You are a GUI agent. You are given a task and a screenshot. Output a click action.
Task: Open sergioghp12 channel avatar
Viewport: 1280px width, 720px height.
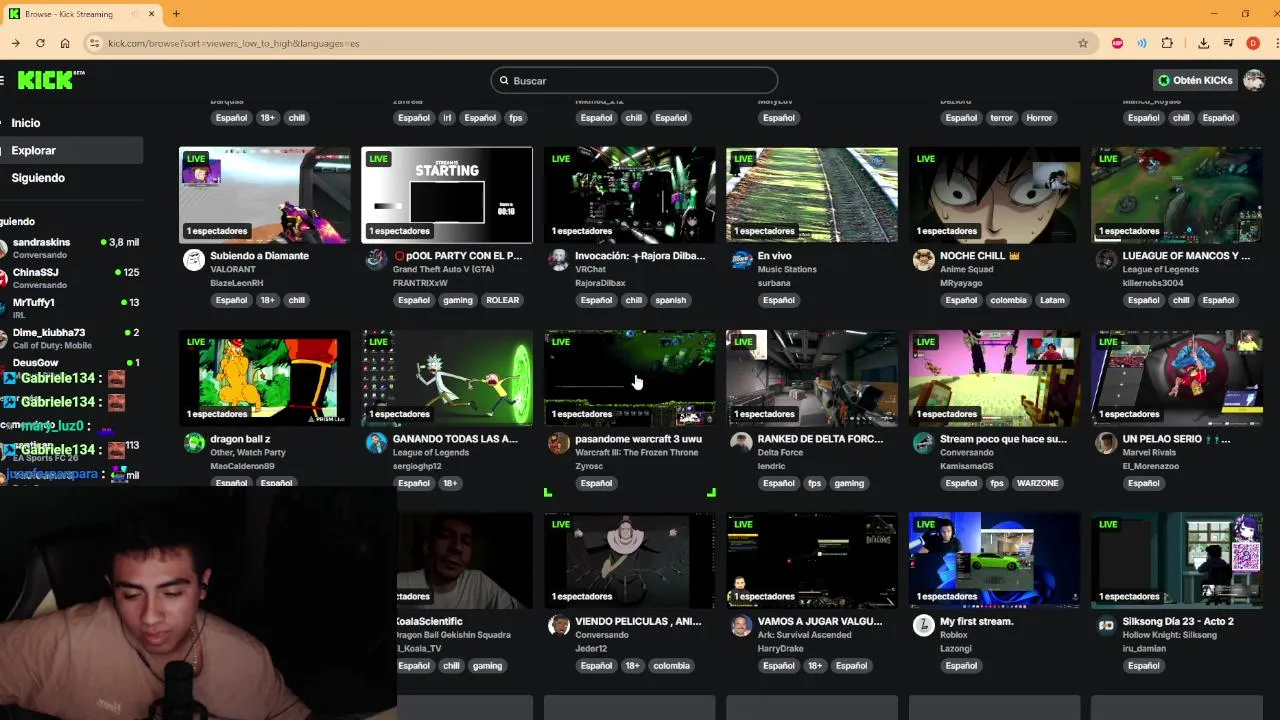click(376, 443)
